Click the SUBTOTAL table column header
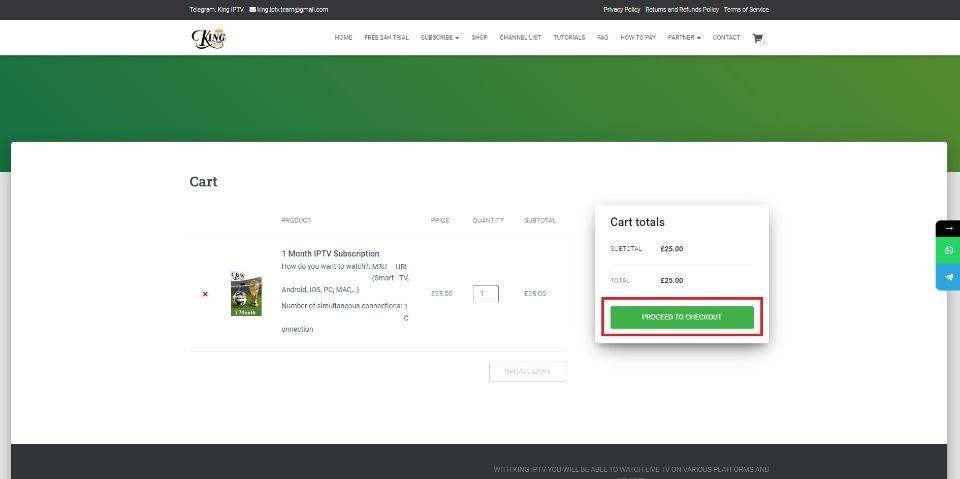 540,221
